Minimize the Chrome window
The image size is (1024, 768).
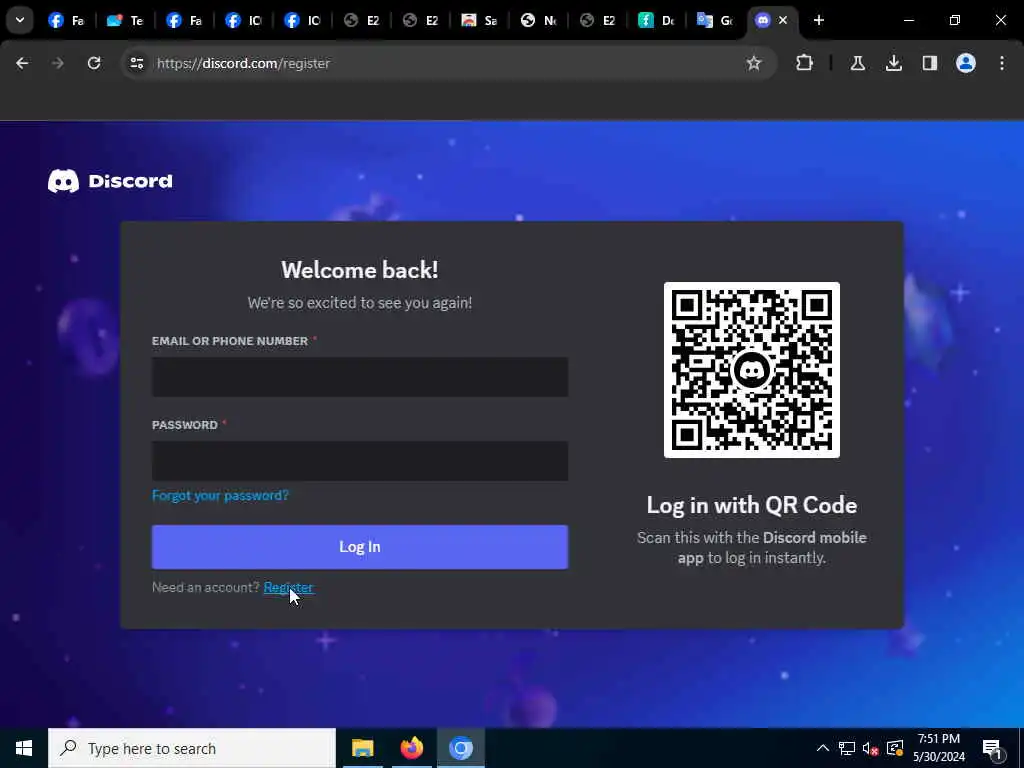908,20
